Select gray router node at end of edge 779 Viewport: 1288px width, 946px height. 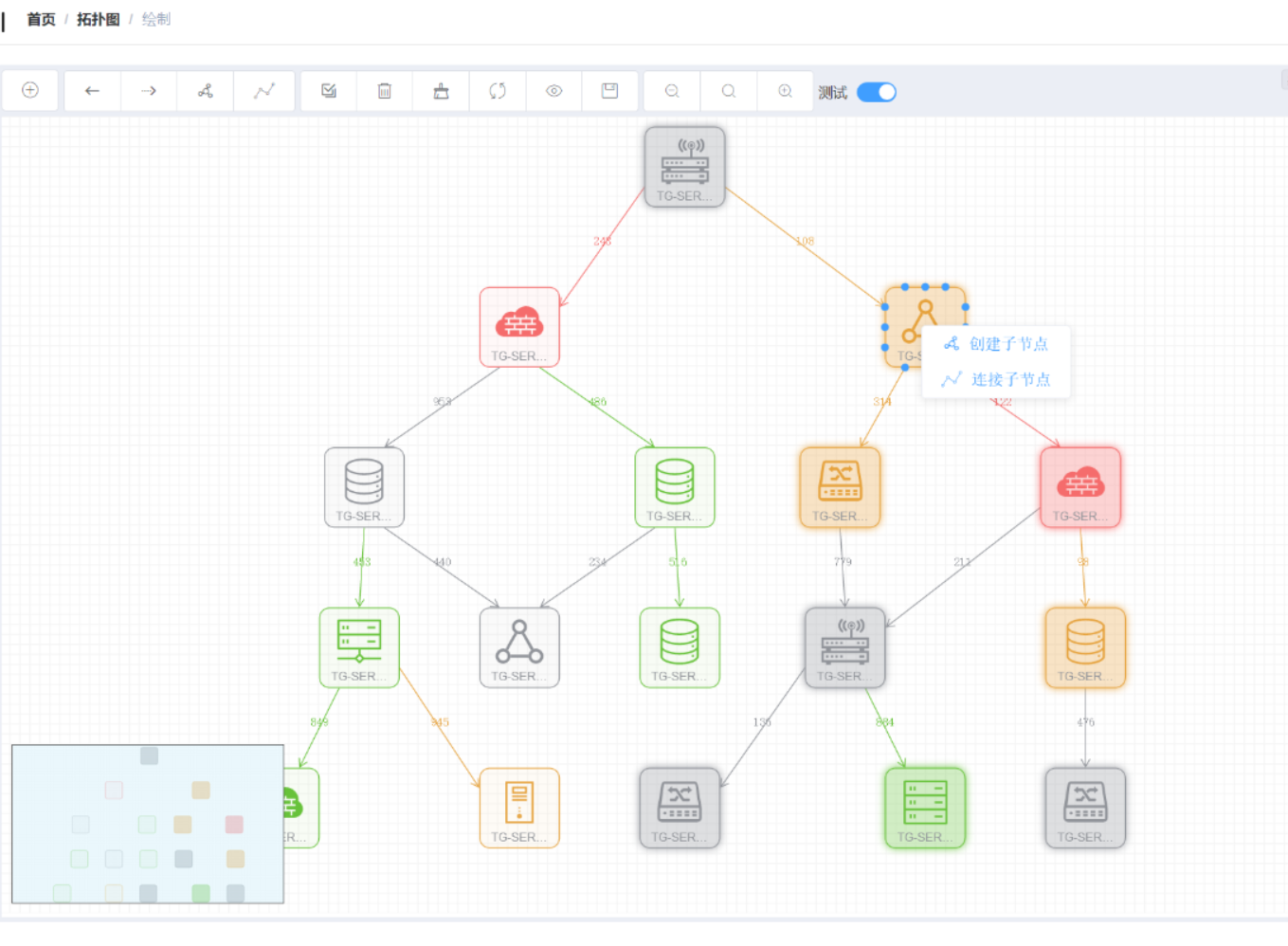coord(845,647)
